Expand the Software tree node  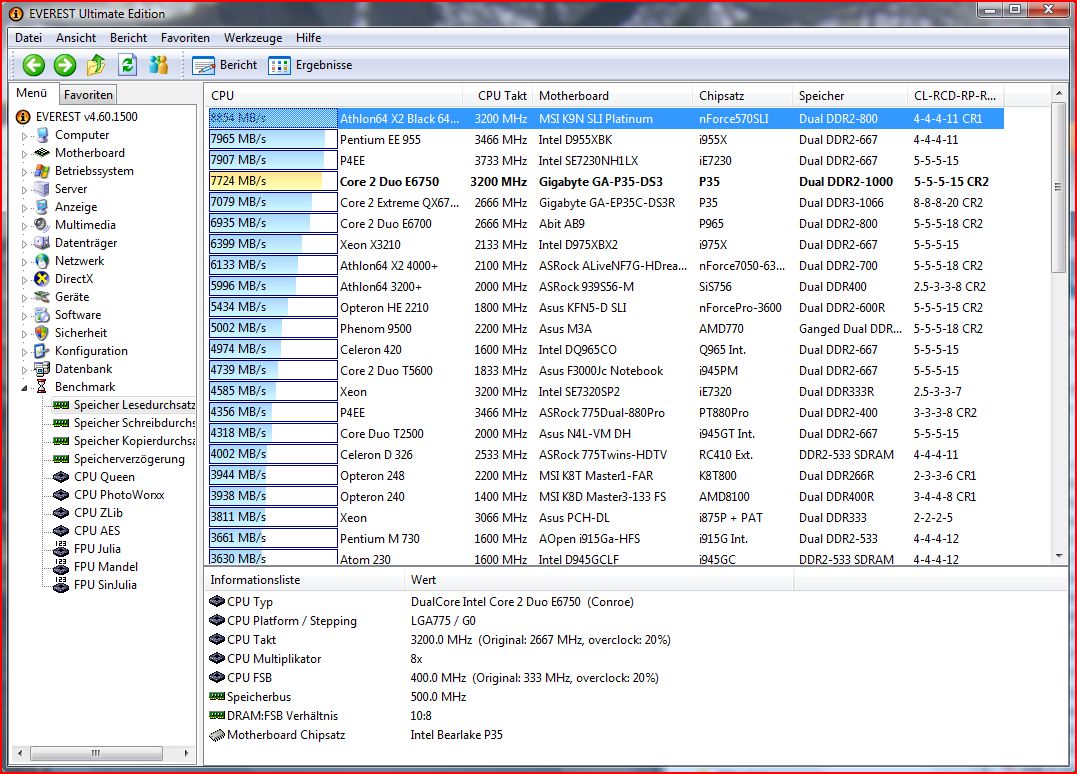coord(24,315)
